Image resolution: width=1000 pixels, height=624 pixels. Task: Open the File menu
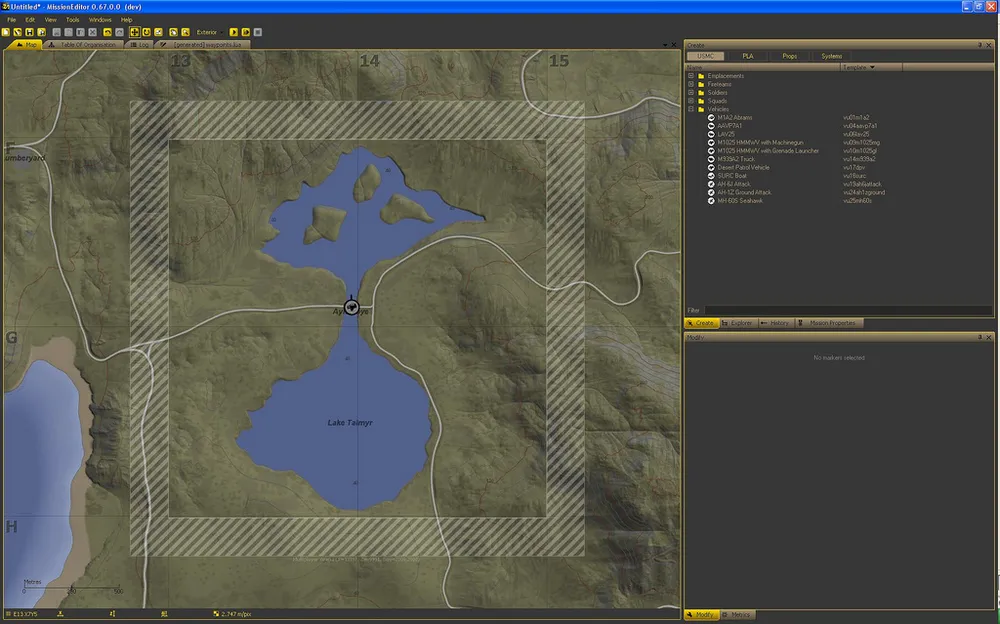coord(11,20)
